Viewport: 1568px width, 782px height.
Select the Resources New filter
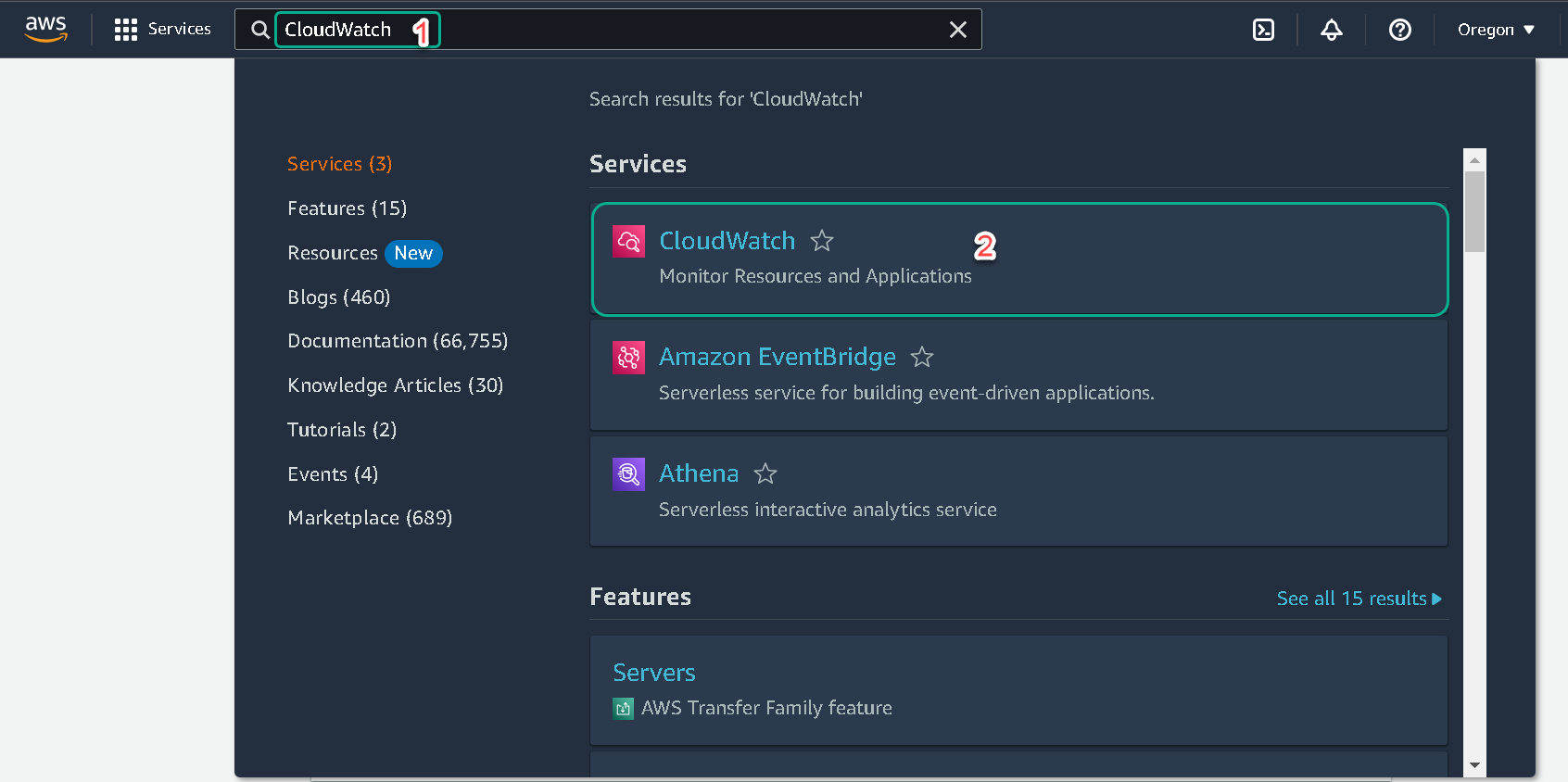(365, 253)
